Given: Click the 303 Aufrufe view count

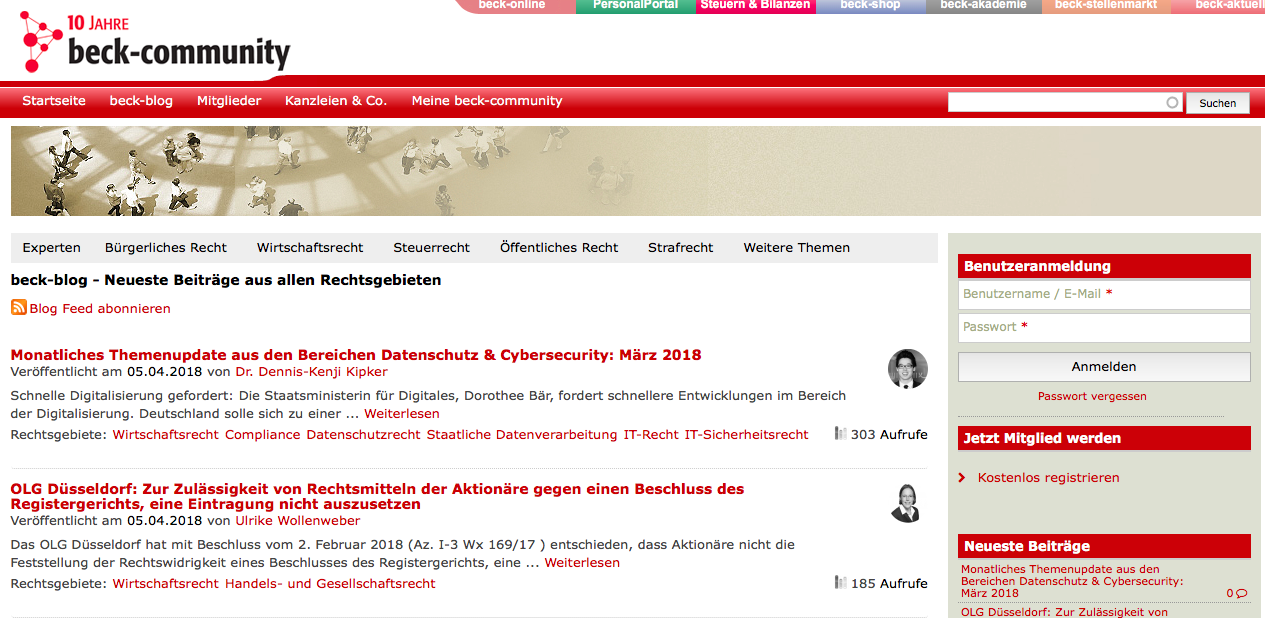Looking at the screenshot, I should (x=889, y=435).
